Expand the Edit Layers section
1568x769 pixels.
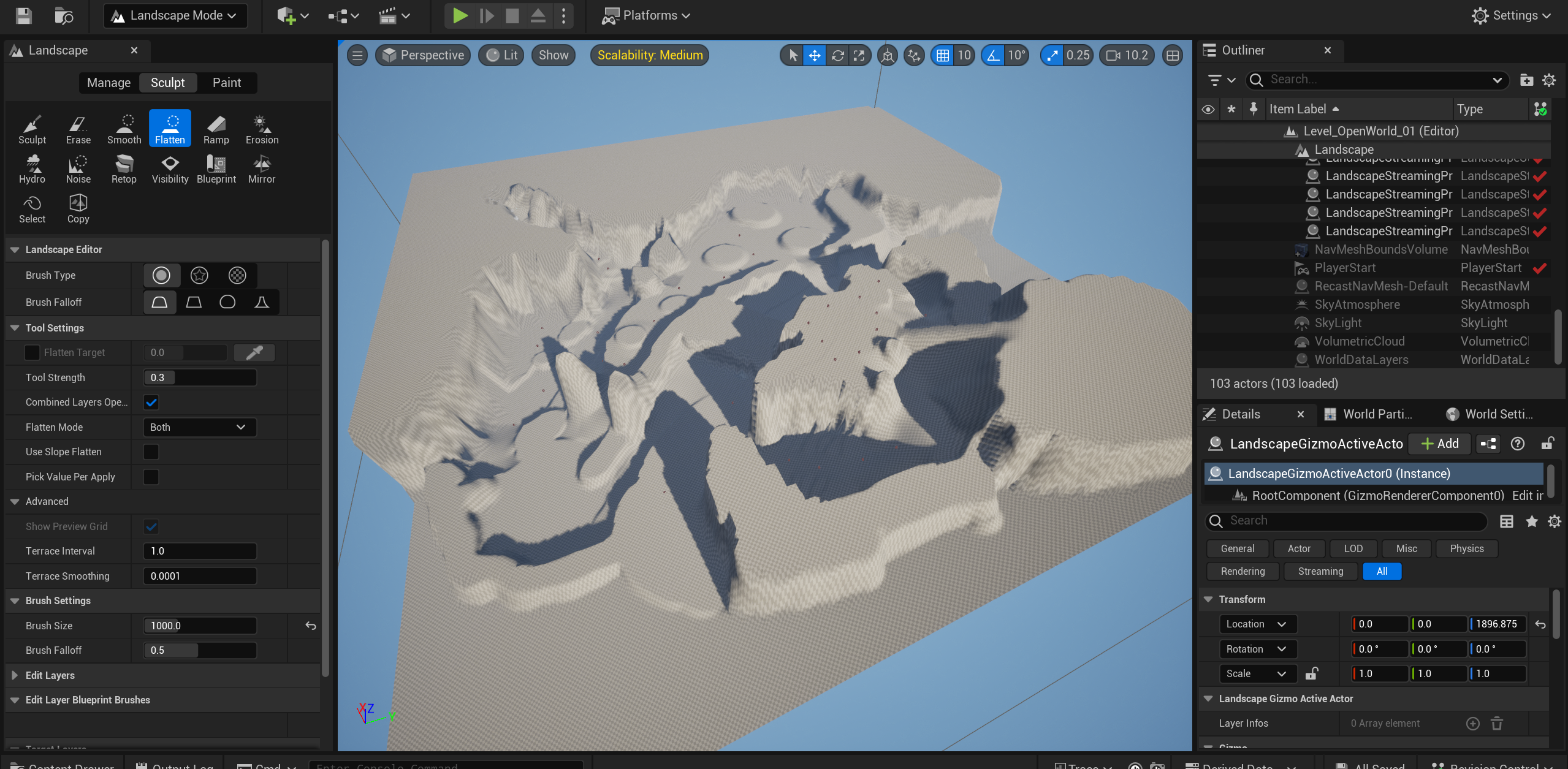(x=15, y=675)
